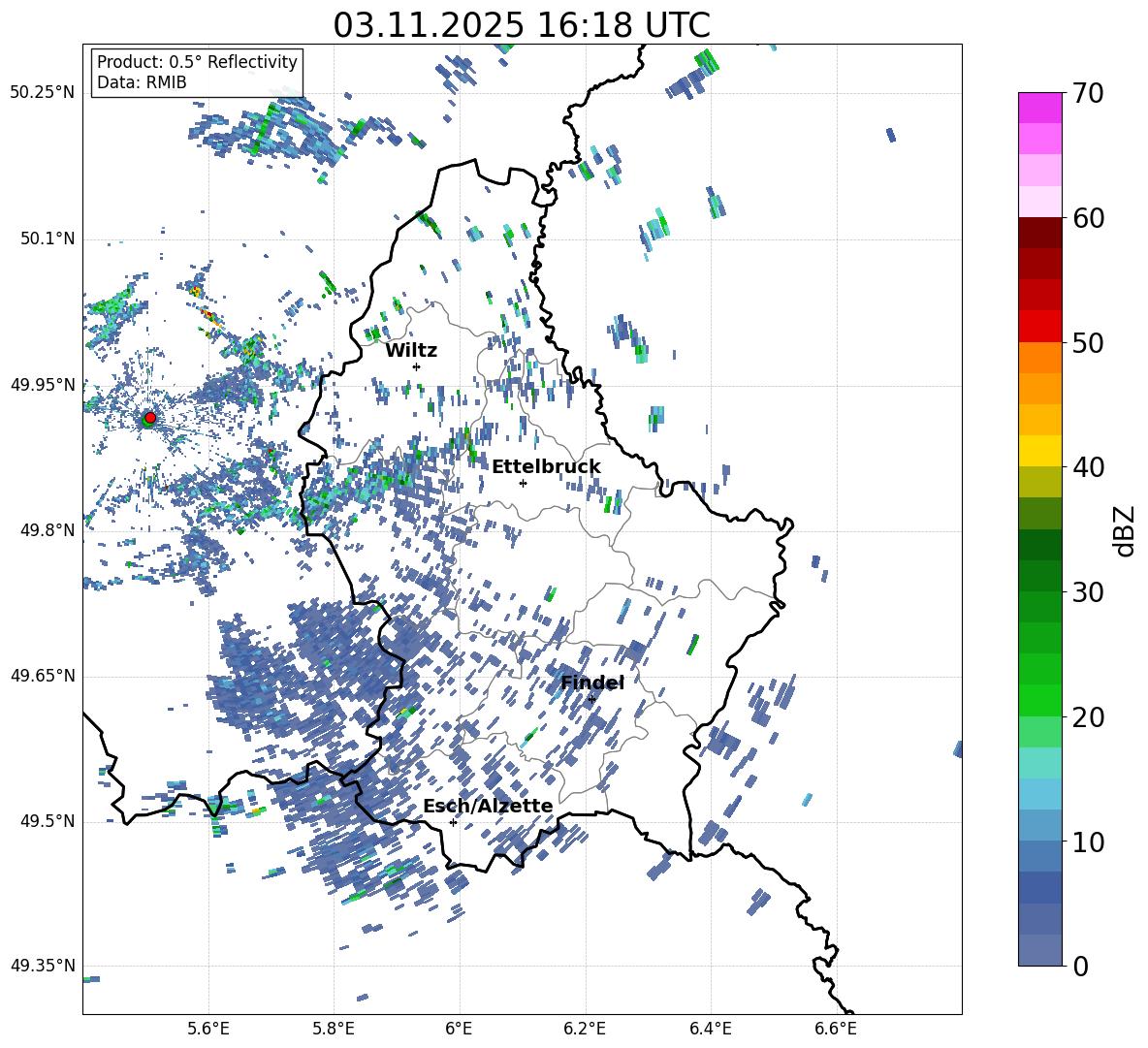
Task: Select the Findel city label
Action: (592, 683)
